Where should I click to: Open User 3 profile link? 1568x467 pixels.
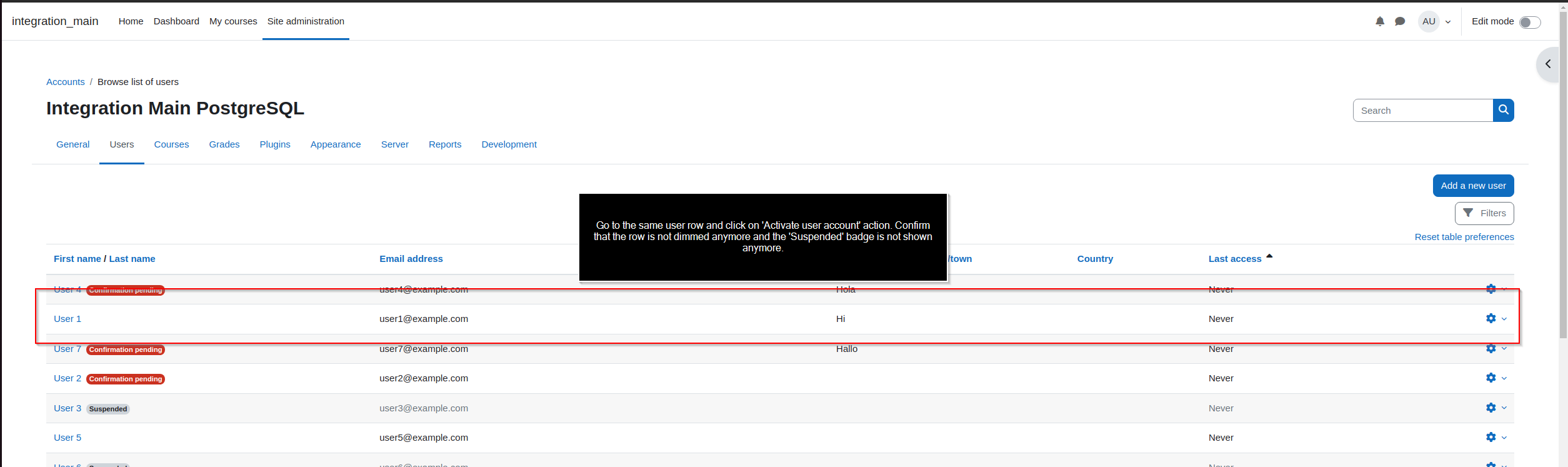point(67,408)
